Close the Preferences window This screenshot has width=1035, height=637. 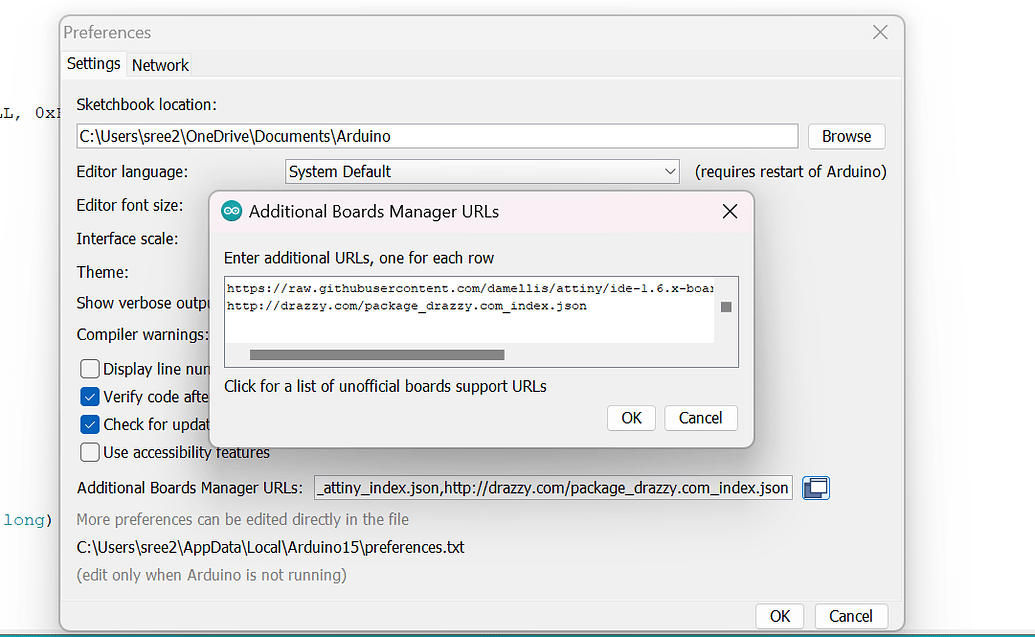tap(880, 32)
